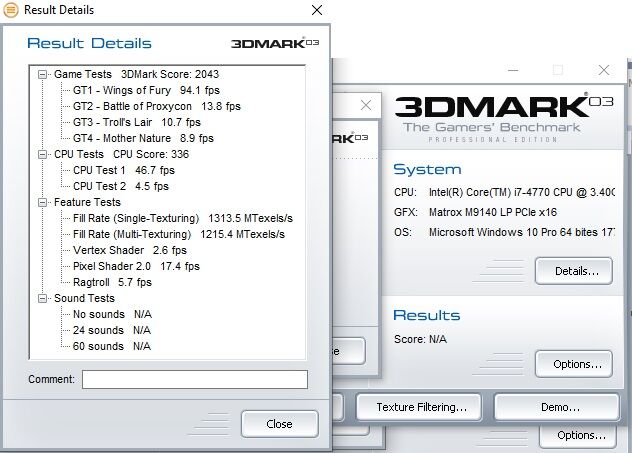Close the small dialog behind Result Details

pos(366,105)
